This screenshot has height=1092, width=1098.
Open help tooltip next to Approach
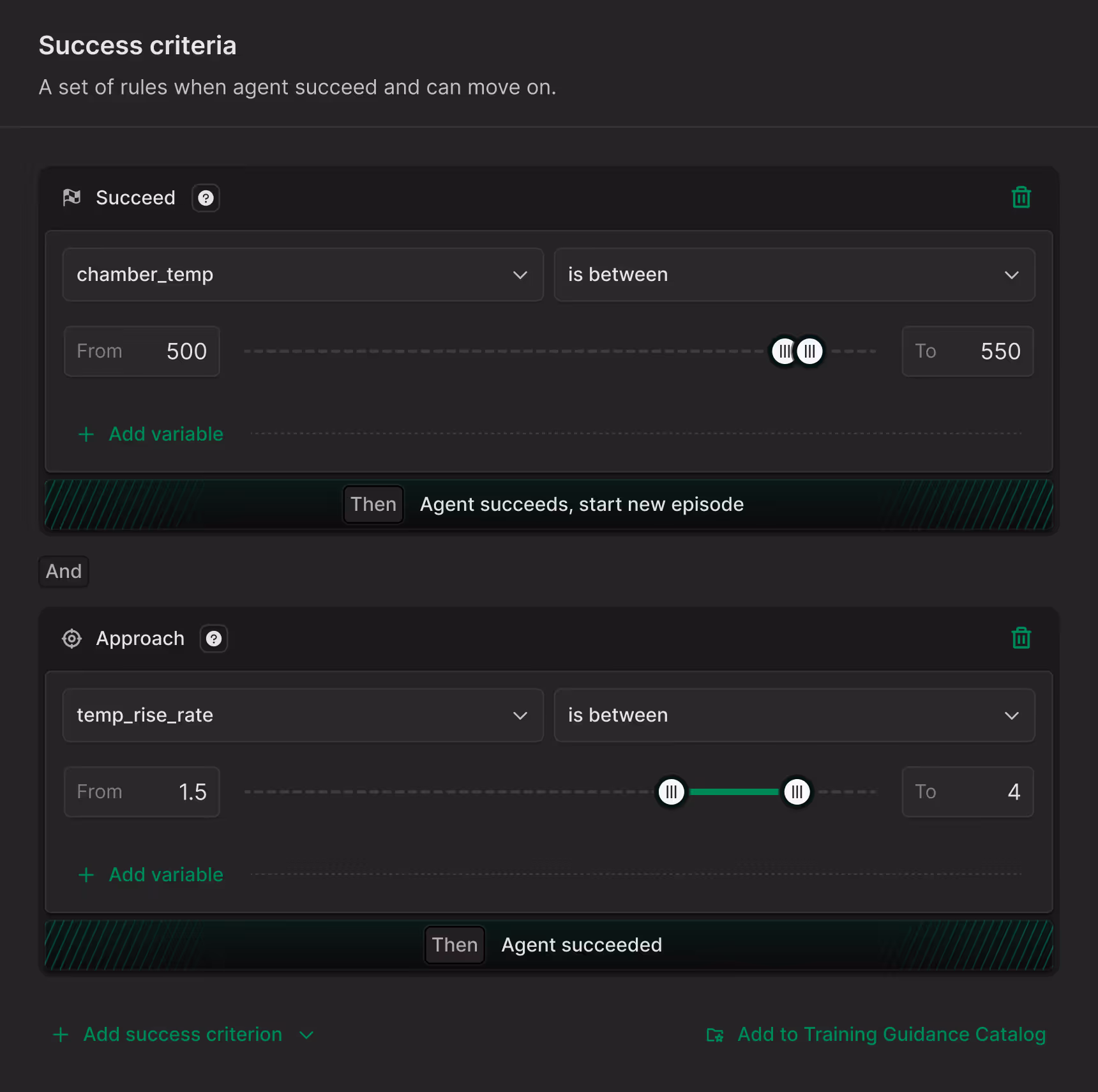pyautogui.click(x=214, y=639)
